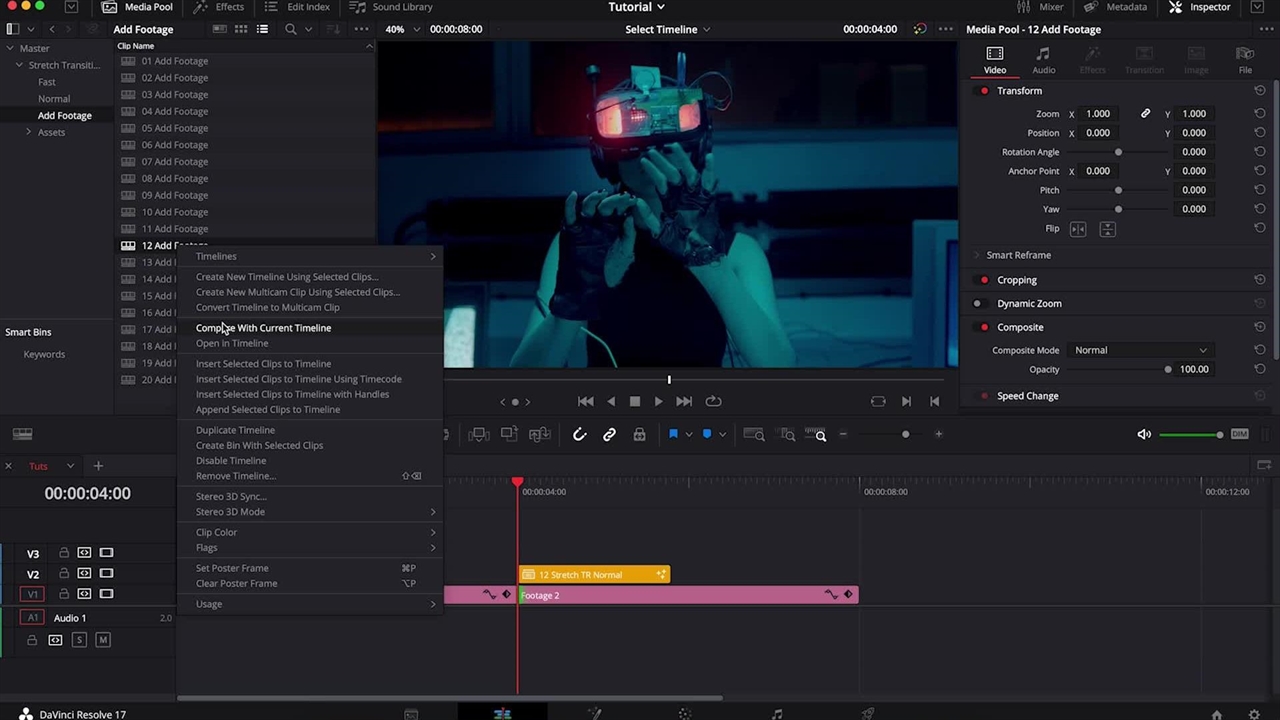The width and height of the screenshot is (1280, 720).
Task: Click the Zoom X/Y link icon
Action: (1145, 114)
